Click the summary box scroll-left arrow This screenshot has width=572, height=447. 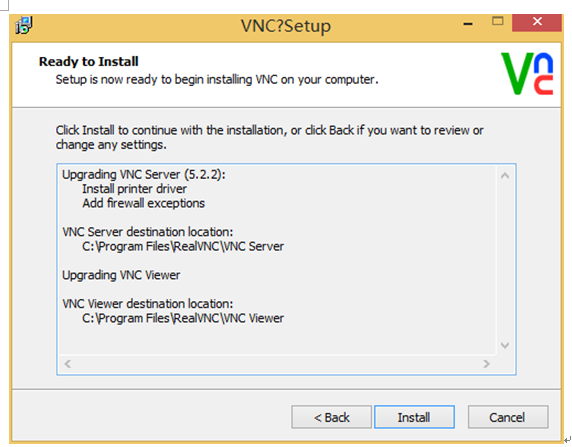click(67, 364)
